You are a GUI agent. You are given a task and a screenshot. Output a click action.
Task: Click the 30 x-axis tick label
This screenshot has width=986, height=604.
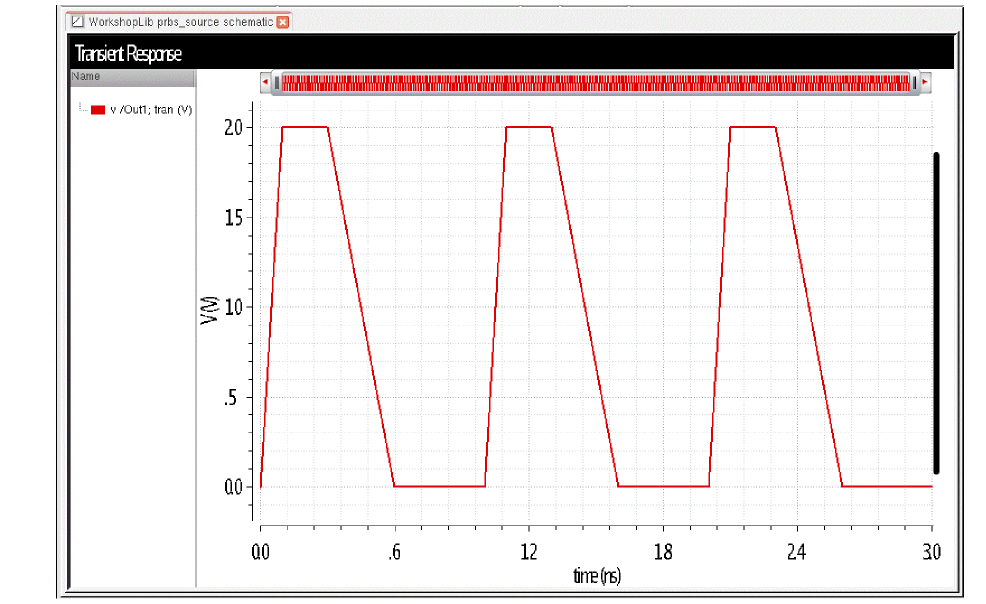click(x=931, y=552)
